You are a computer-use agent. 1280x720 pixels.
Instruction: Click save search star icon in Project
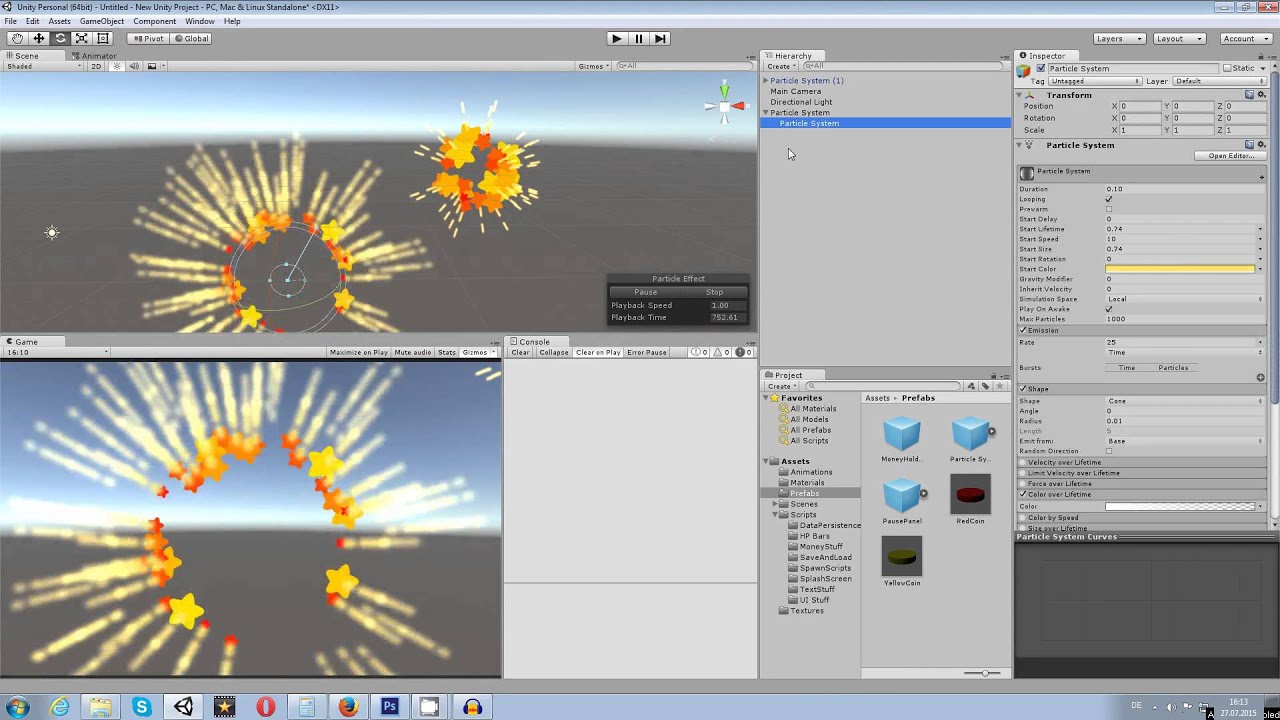click(999, 386)
